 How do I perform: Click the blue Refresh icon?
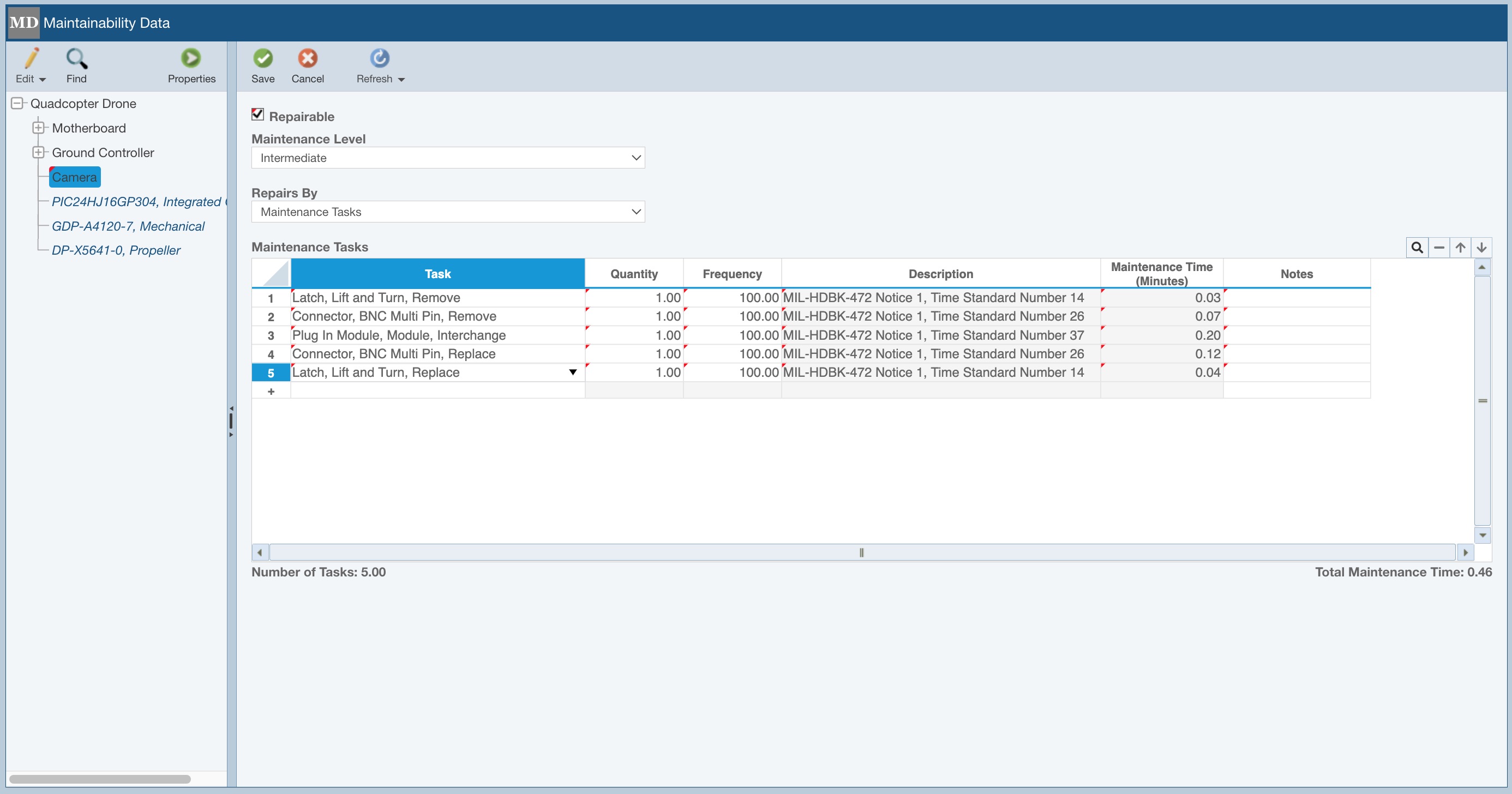point(379,58)
